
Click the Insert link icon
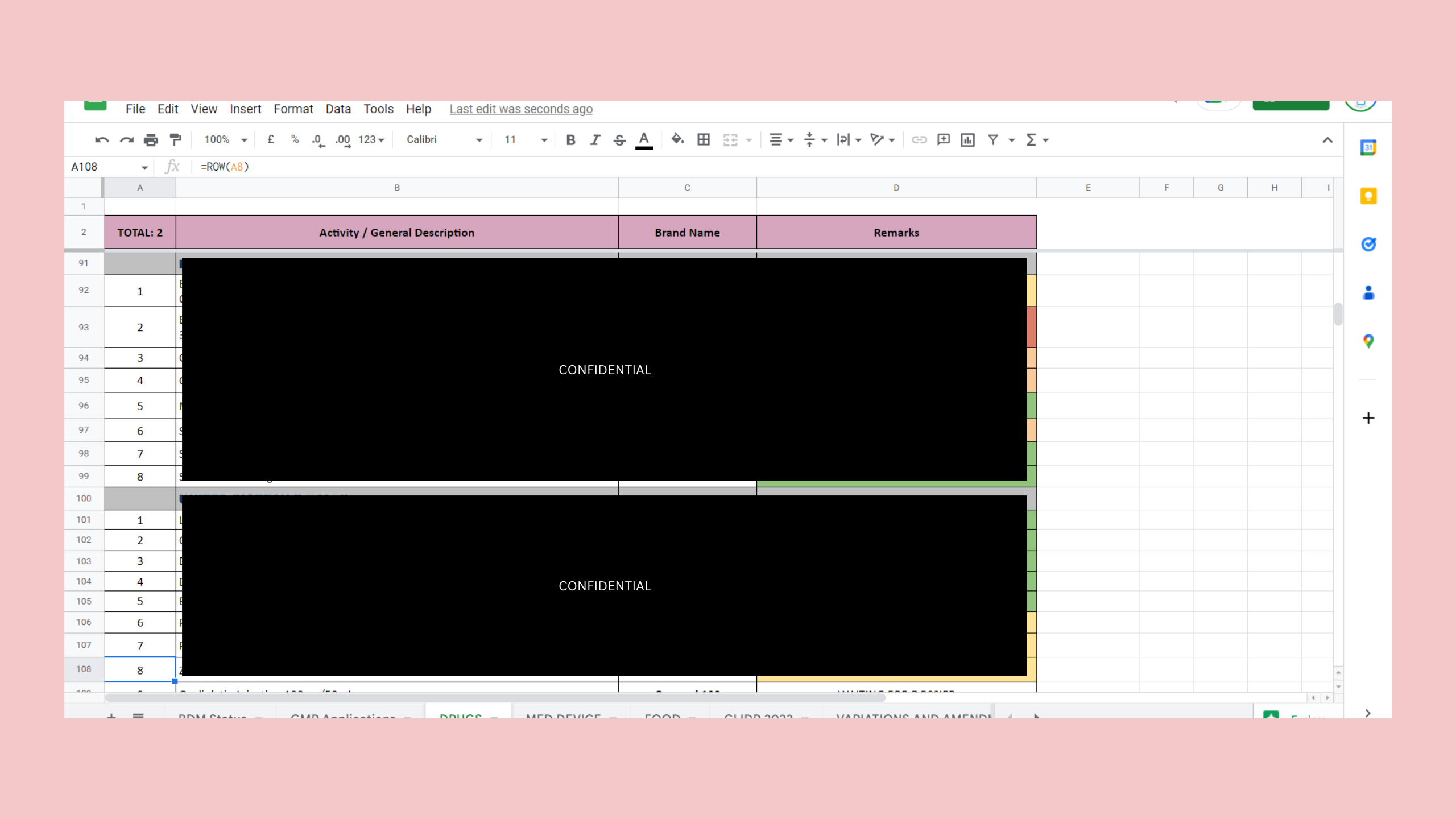[919, 140]
